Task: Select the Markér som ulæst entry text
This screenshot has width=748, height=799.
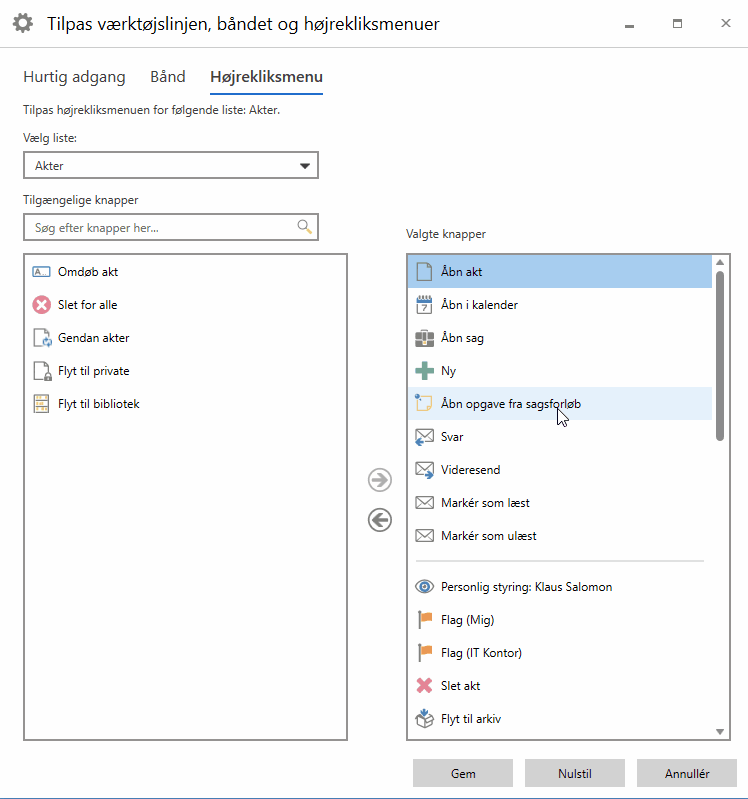Action: (x=489, y=536)
